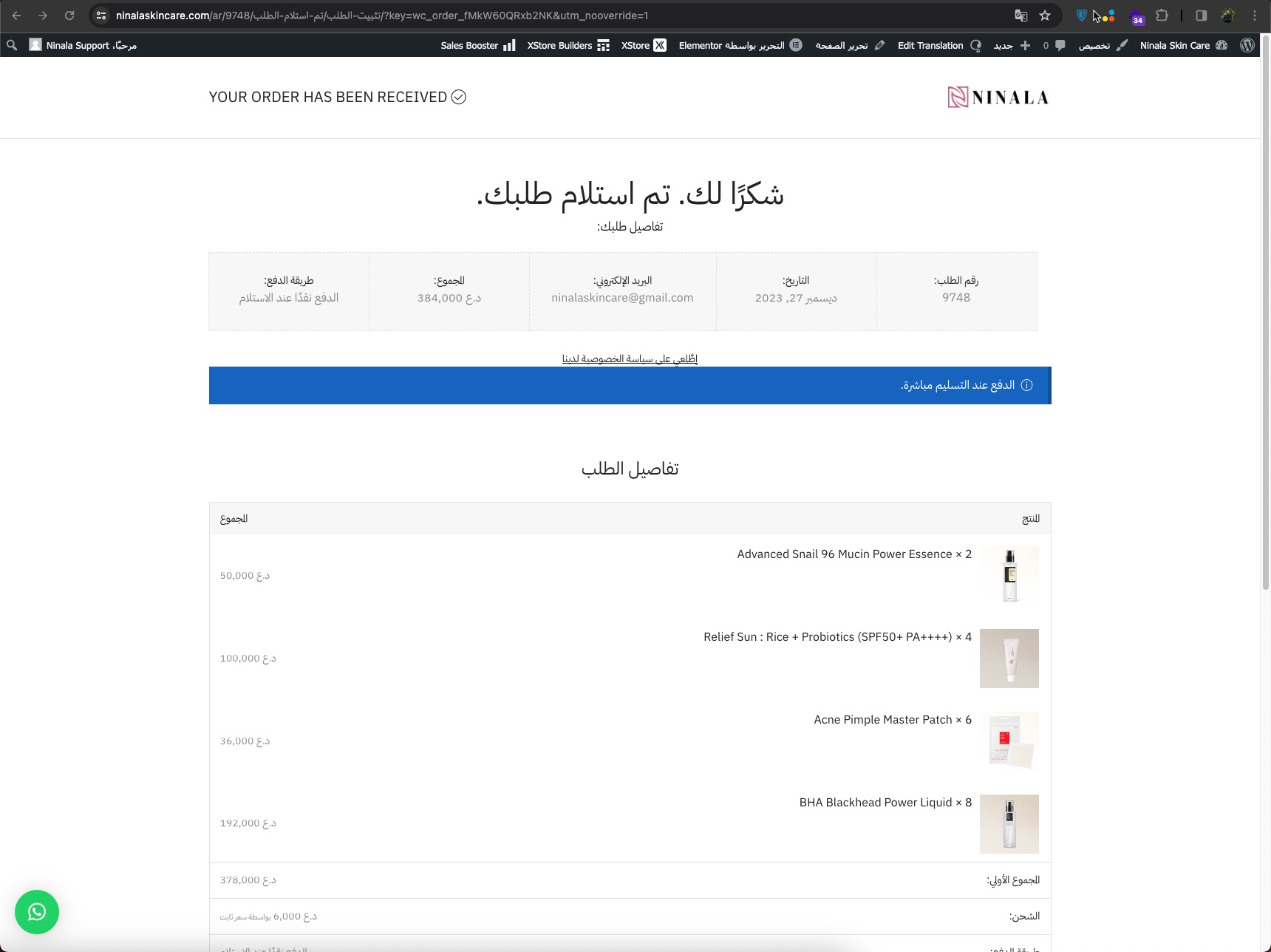Open التحرير بواسطة Elementor
Image resolution: width=1271 pixels, height=952 pixels.
(x=740, y=45)
